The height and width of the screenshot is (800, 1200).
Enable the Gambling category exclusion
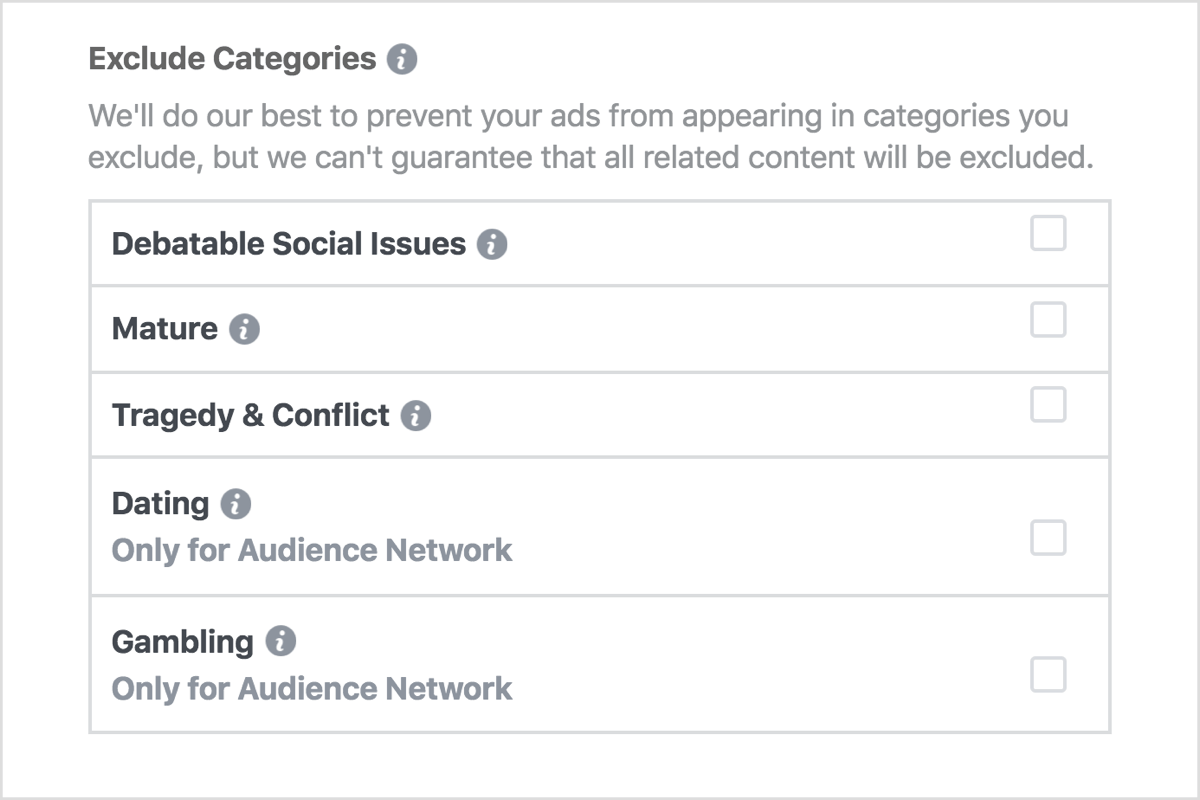click(x=1048, y=676)
